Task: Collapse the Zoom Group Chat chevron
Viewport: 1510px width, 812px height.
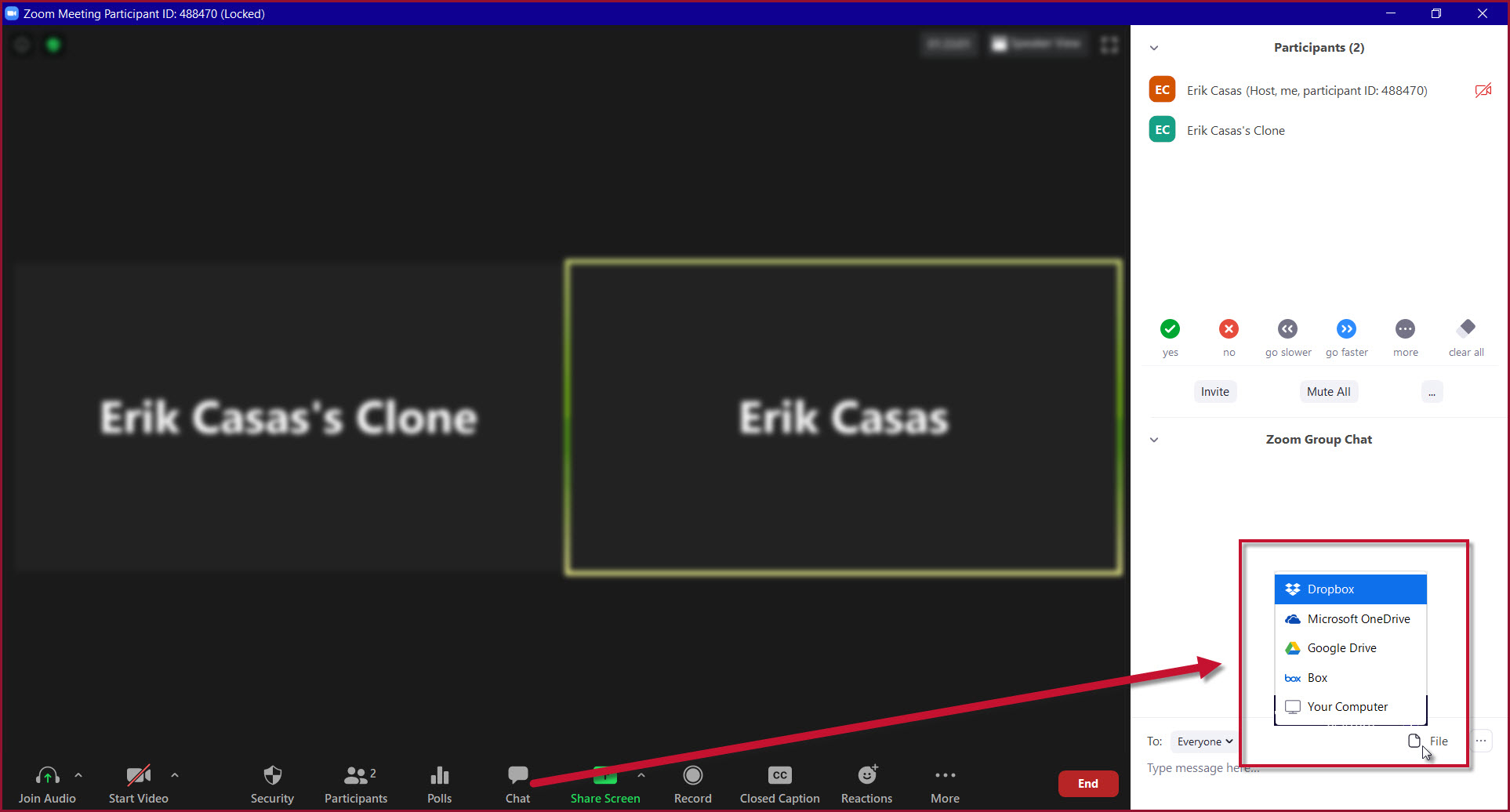Action: [1154, 440]
